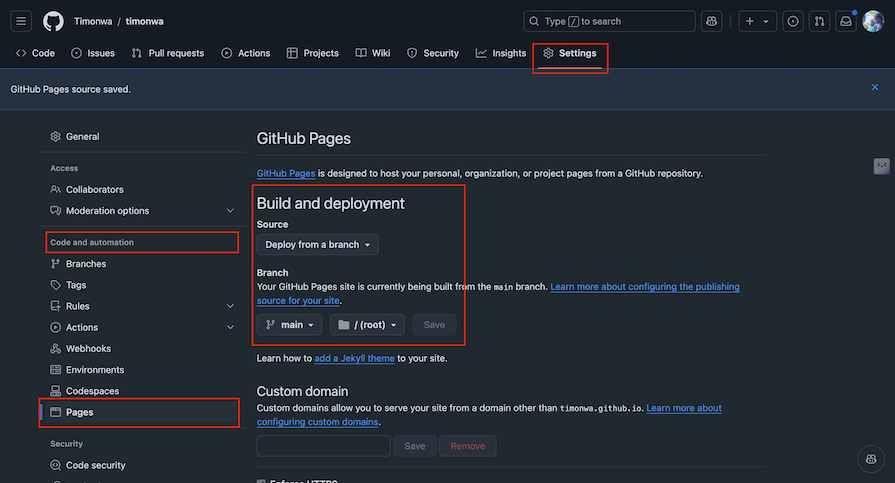Open the / (root) folder dropdown
This screenshot has width=895, height=483.
(367, 325)
